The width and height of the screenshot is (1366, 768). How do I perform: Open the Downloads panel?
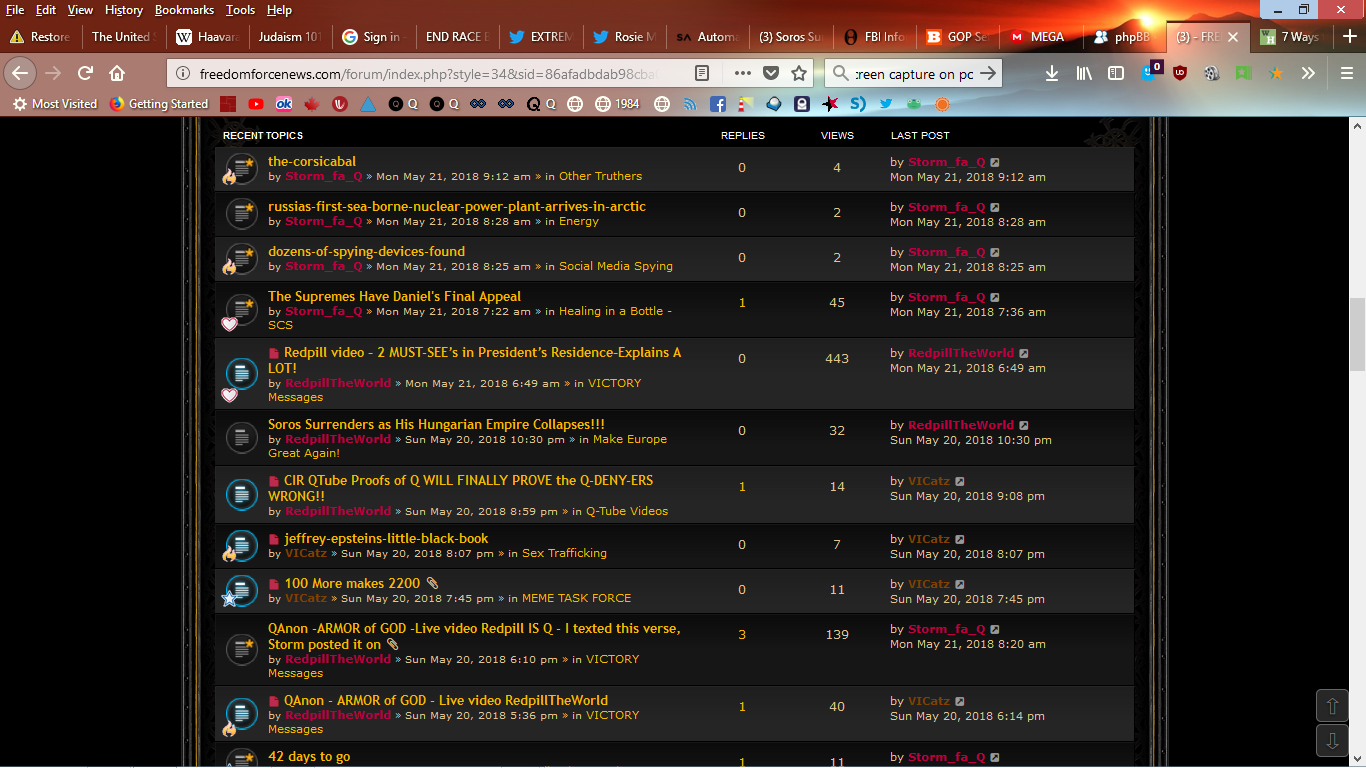[x=1052, y=73]
